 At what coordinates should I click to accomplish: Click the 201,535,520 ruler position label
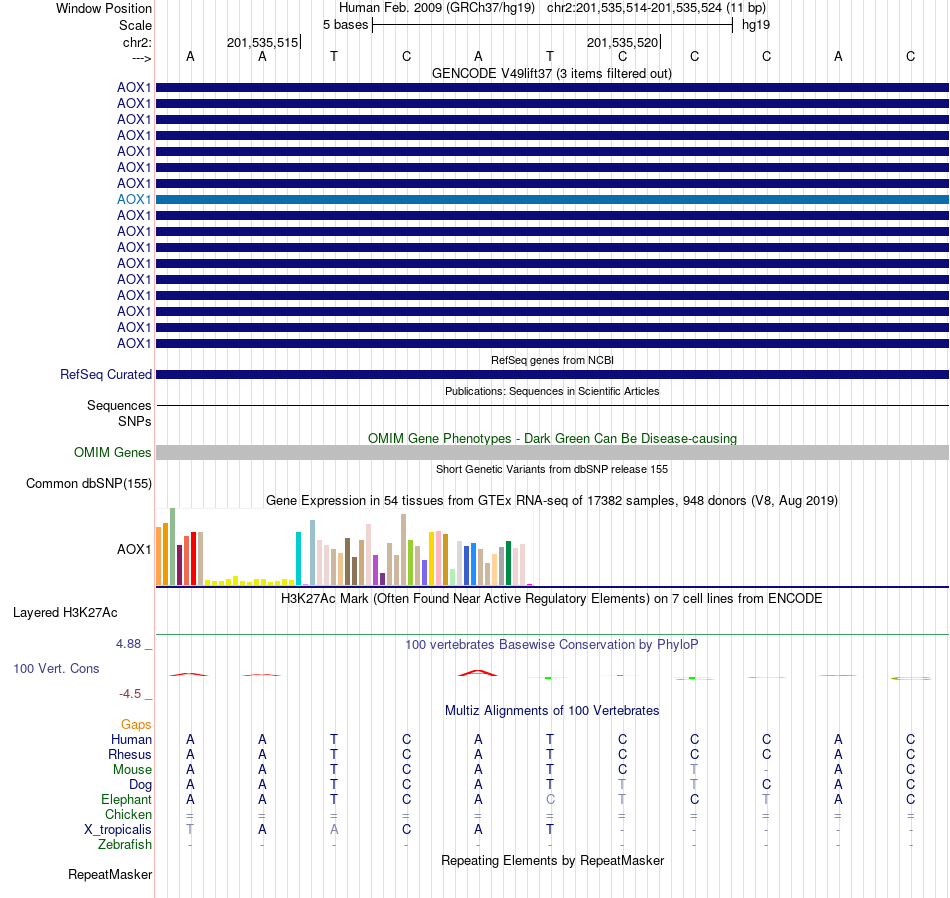point(622,42)
